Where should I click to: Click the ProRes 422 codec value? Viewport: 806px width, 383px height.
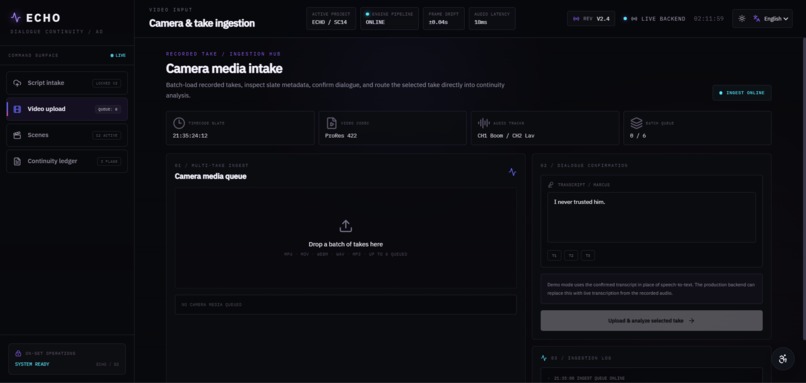click(341, 136)
